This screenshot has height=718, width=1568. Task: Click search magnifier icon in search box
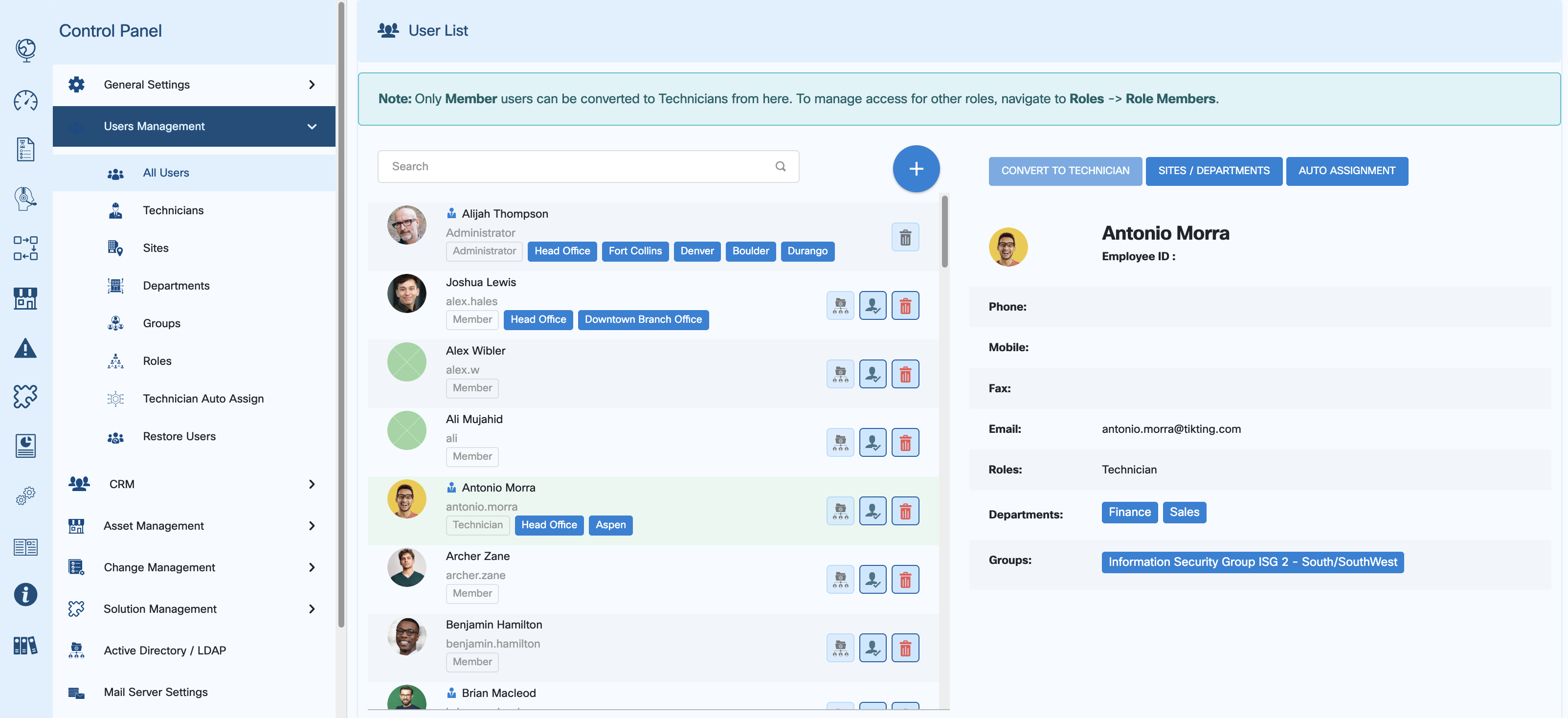780,166
